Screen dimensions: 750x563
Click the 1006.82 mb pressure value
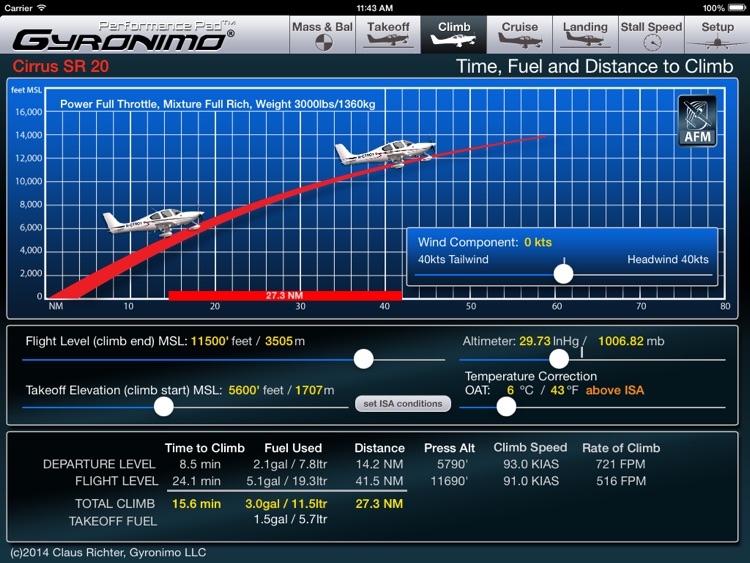point(621,341)
